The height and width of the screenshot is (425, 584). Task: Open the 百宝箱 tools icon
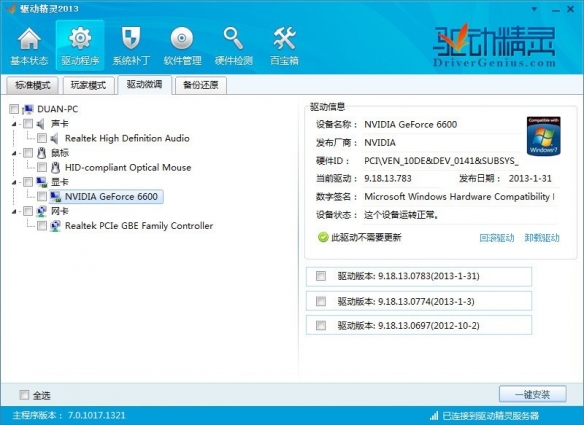click(x=285, y=38)
